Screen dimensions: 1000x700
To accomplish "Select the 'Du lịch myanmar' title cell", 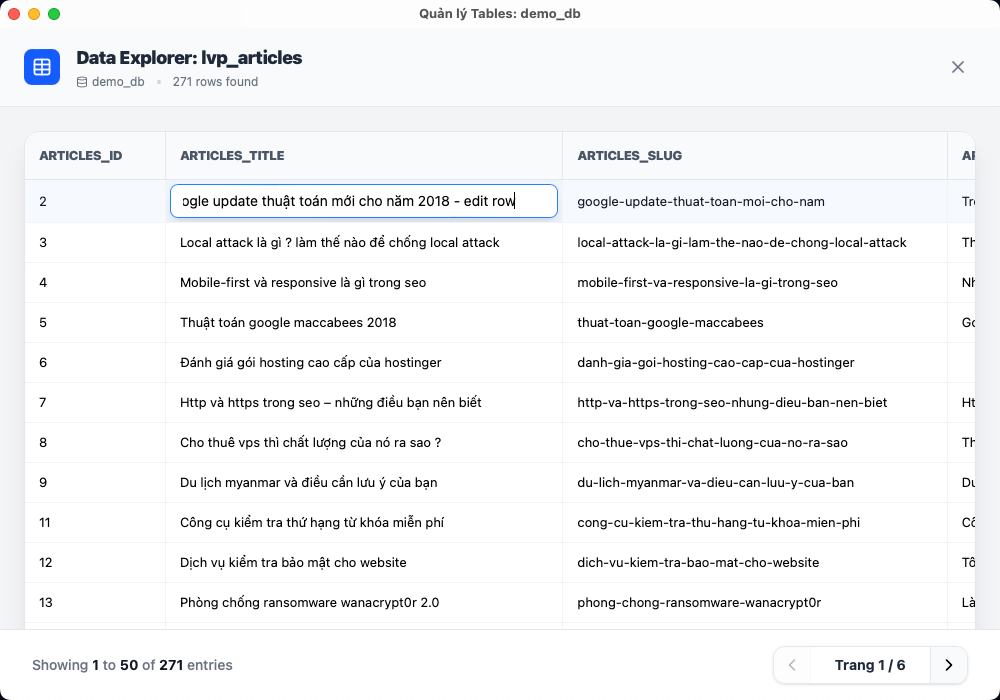I will pyautogui.click(x=308, y=482).
